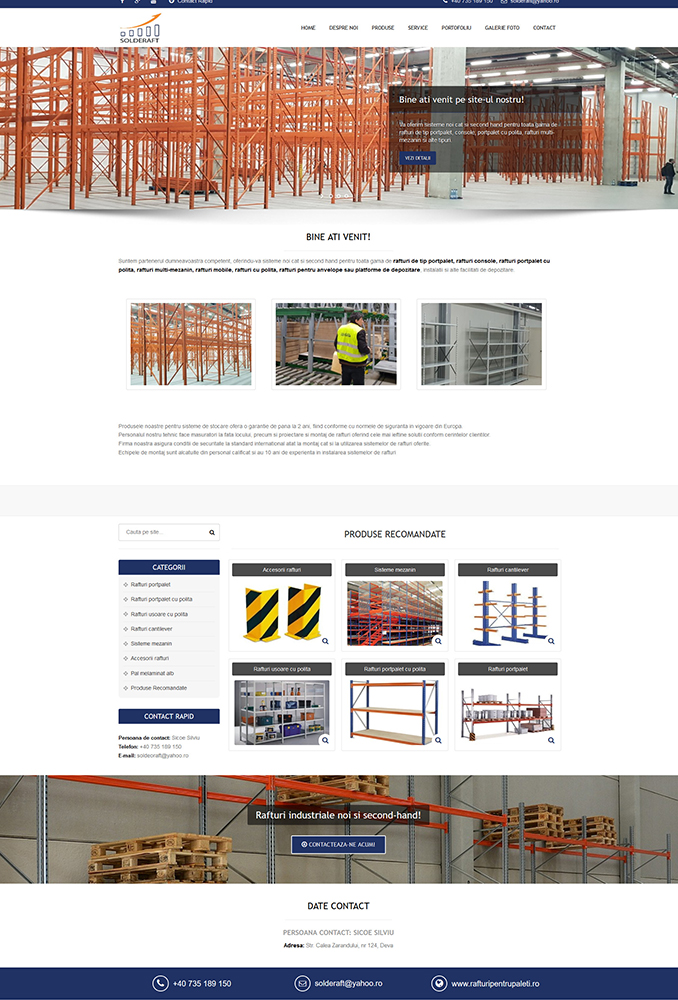Click the search magnifier icon in sidebar
The image size is (678, 1000).
tap(212, 533)
